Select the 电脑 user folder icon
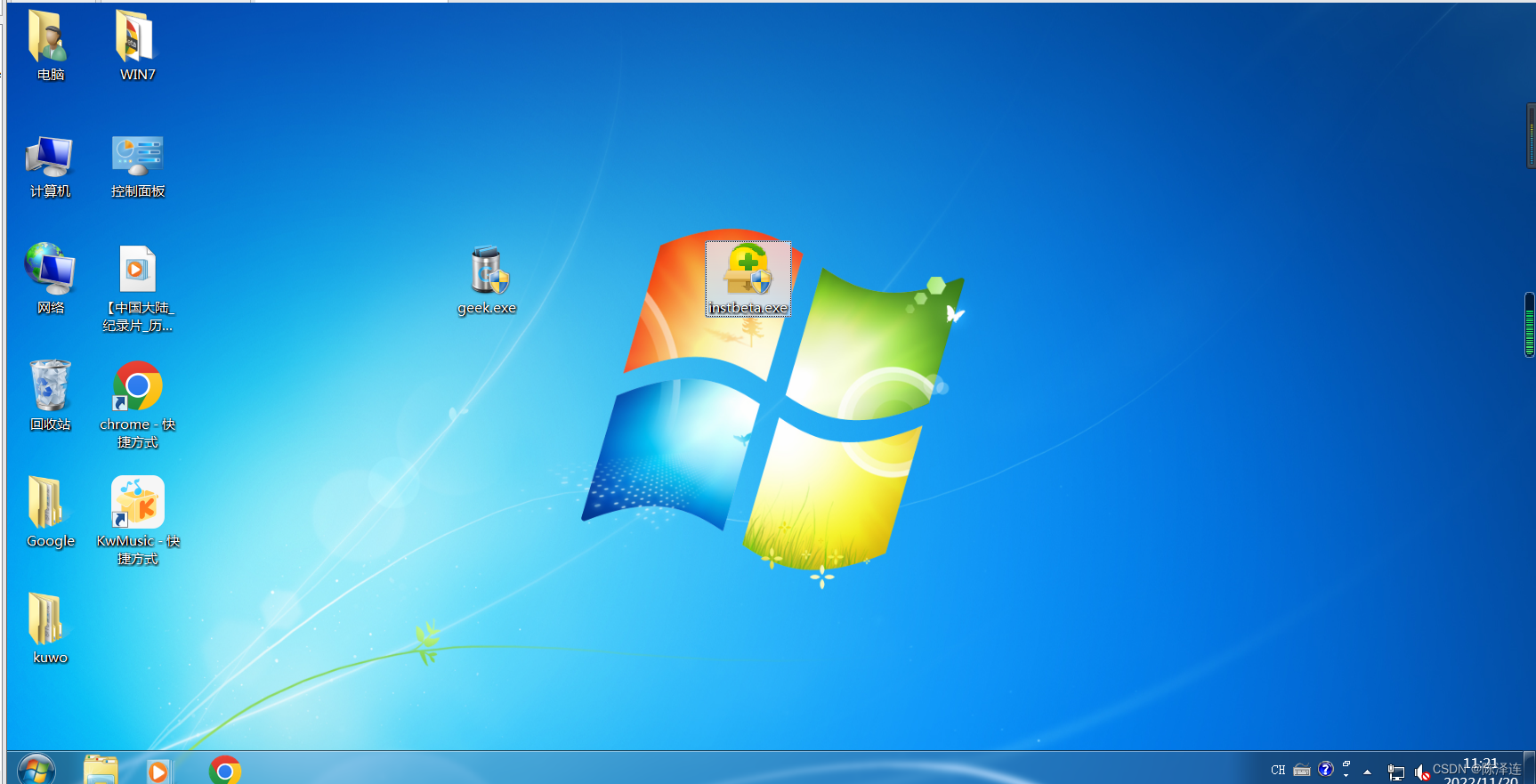Viewport: 1536px width, 784px height. tap(49, 36)
